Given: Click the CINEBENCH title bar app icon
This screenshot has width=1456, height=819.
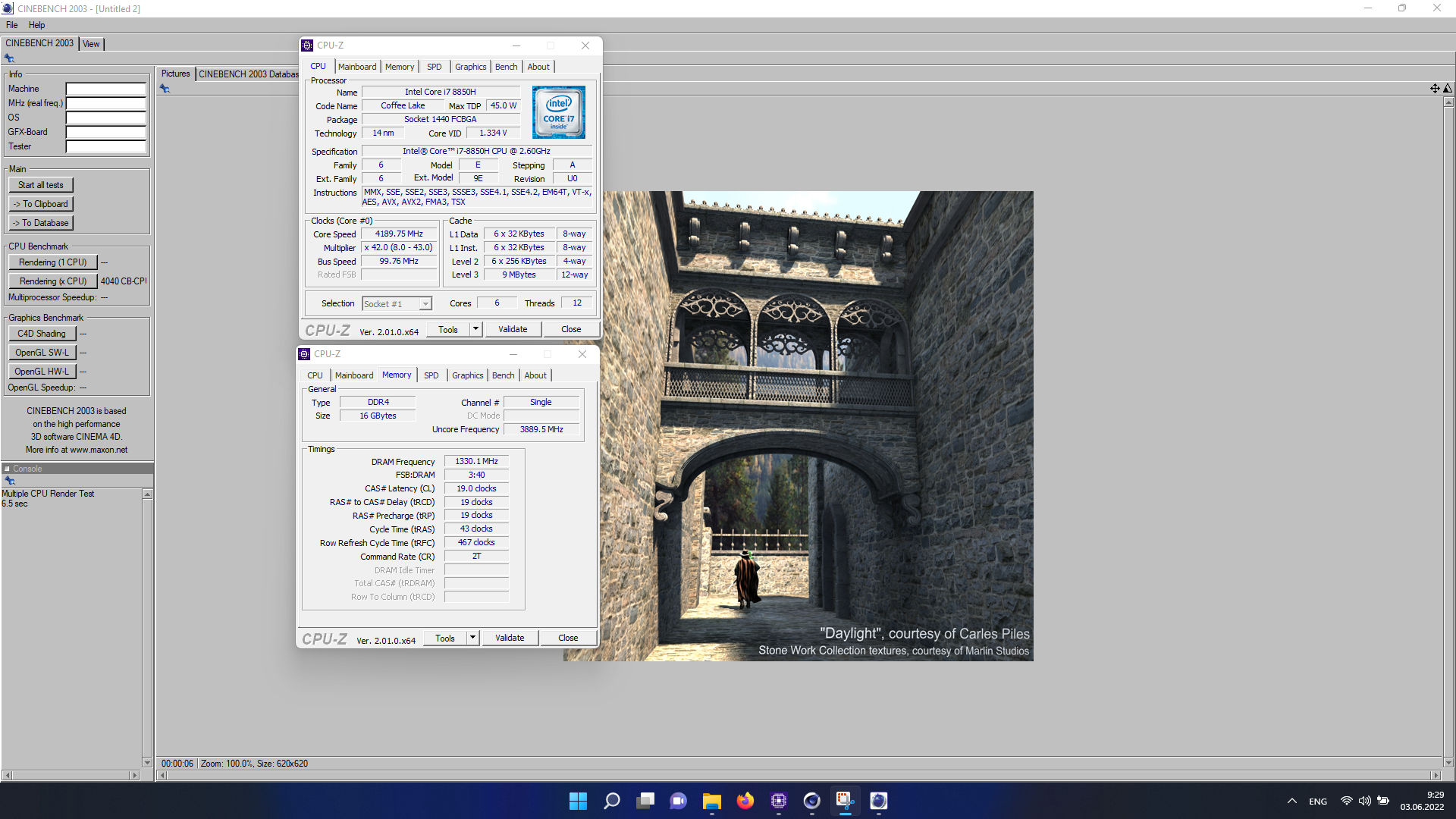Looking at the screenshot, I should tap(8, 8).
